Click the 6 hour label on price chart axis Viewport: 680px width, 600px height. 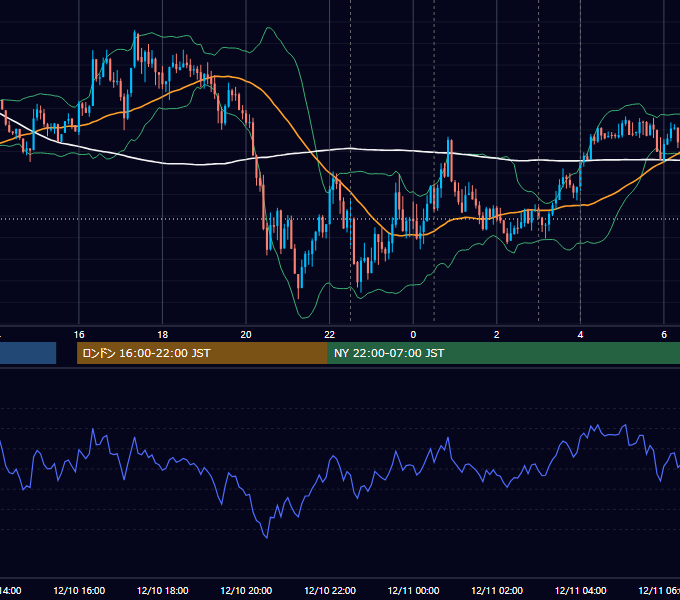pos(664,335)
